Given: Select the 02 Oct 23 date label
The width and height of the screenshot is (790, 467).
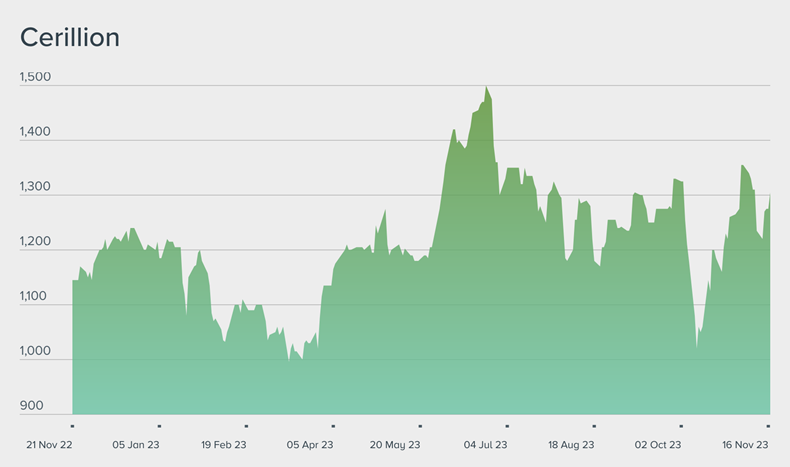Looking at the screenshot, I should pos(658,444).
